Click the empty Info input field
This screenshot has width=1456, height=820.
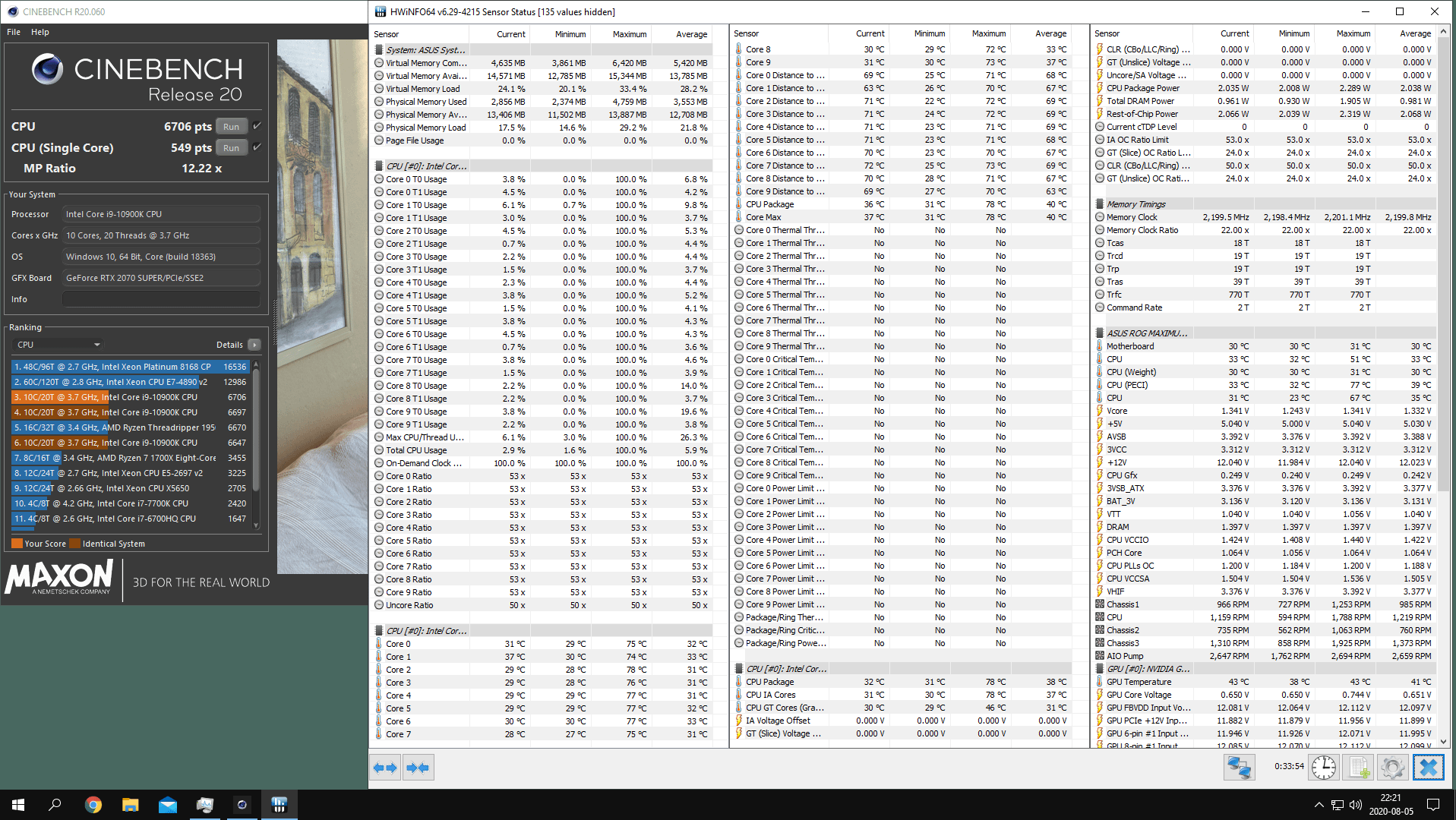161,299
